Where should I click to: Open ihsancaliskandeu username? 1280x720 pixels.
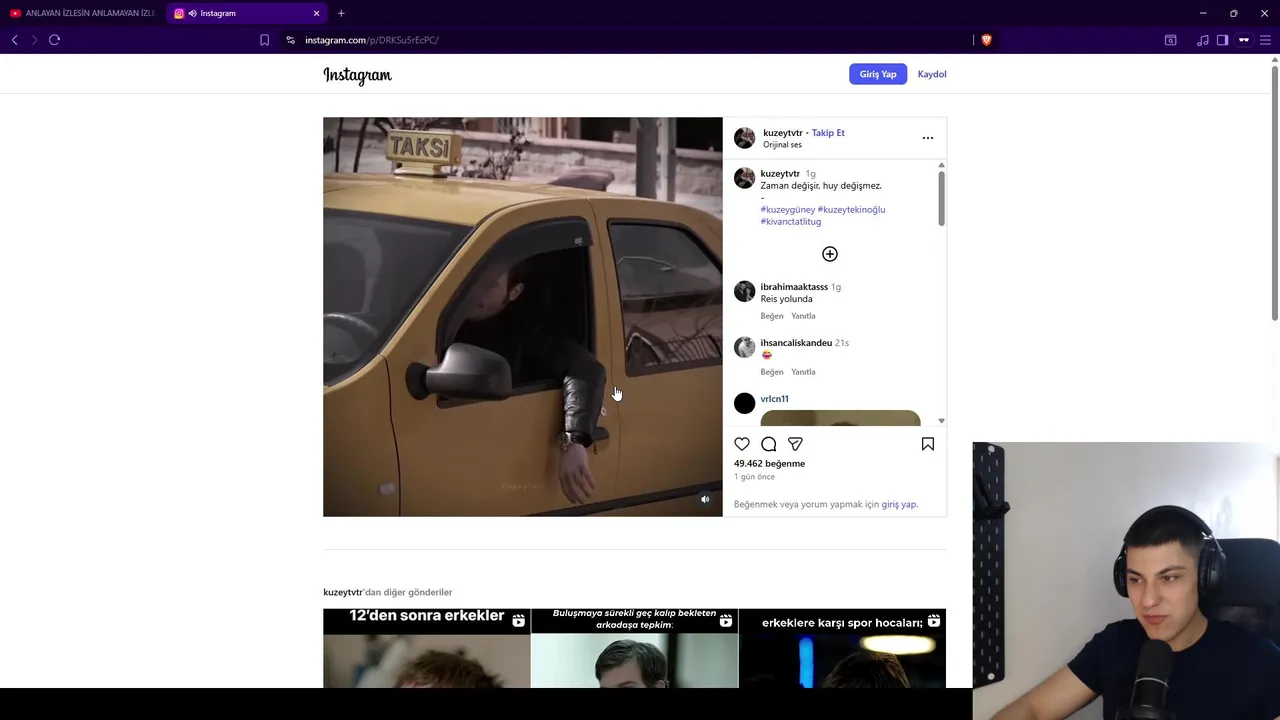[x=796, y=343]
